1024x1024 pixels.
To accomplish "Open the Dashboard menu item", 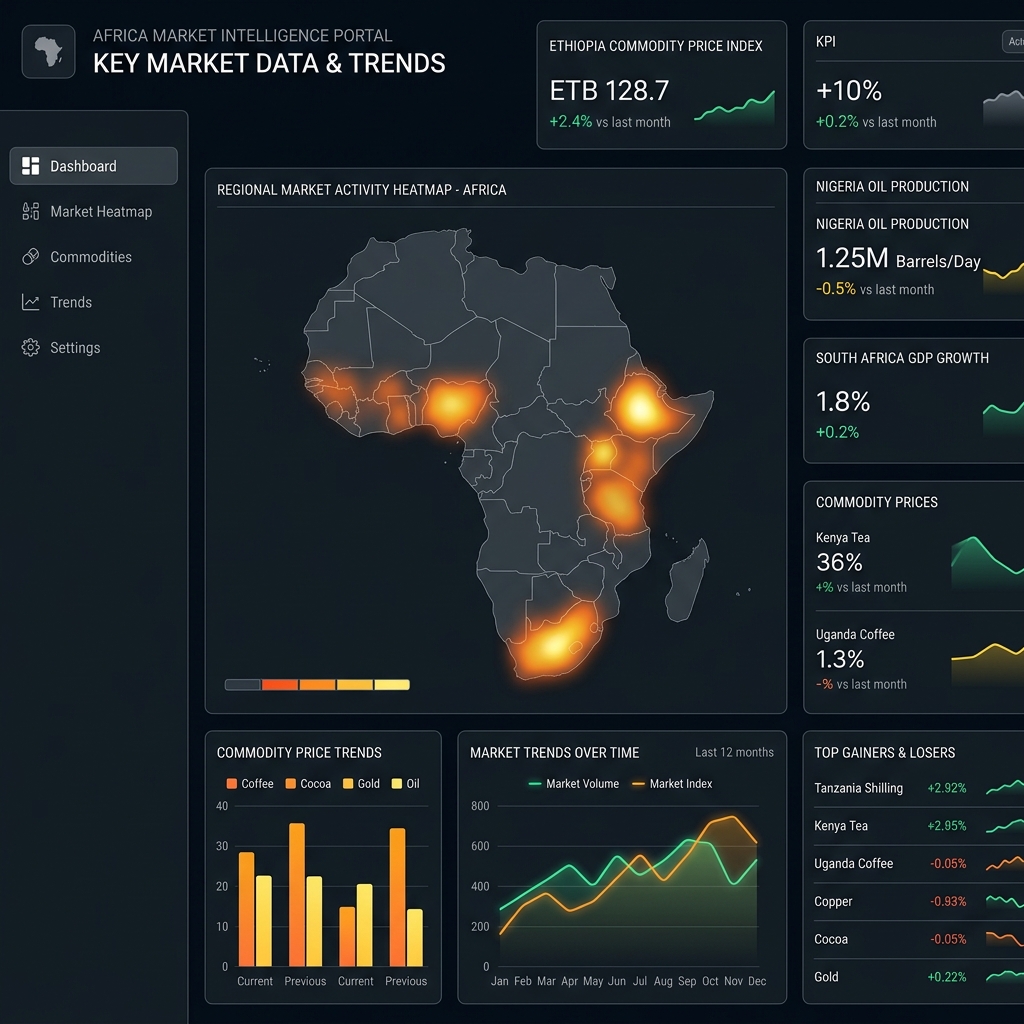I will pyautogui.click(x=93, y=166).
